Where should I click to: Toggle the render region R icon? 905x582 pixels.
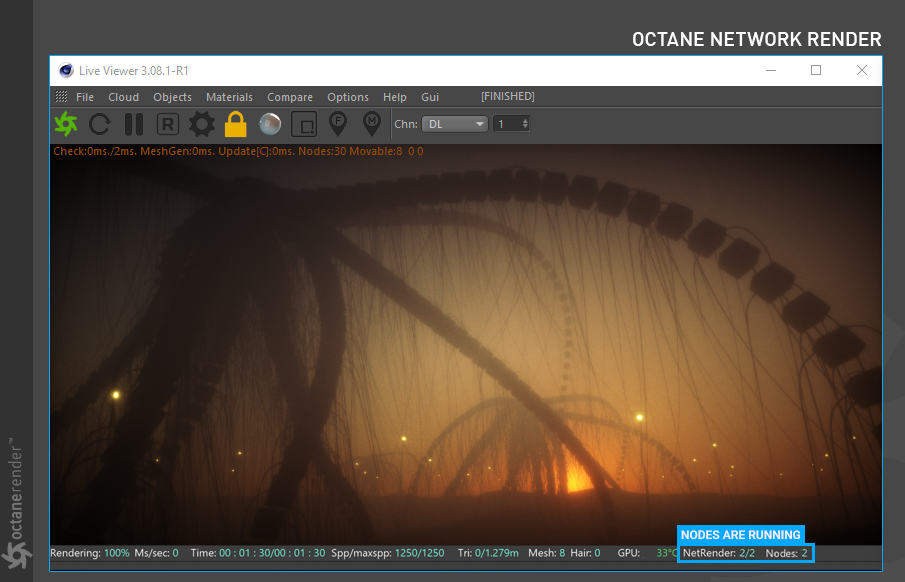point(168,124)
